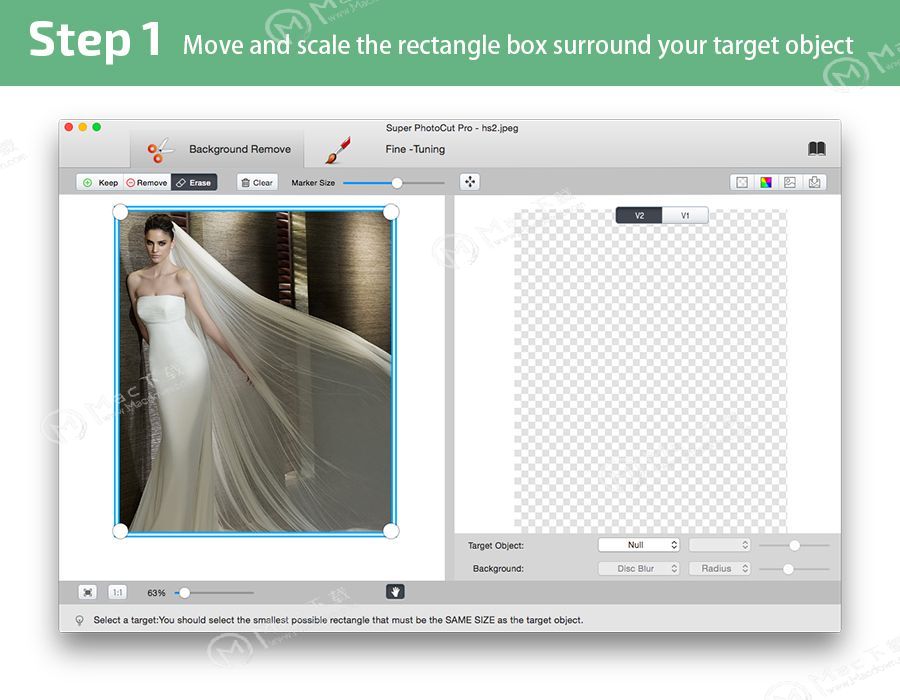
Task: Open the Background Remove tab
Action: coord(218,149)
